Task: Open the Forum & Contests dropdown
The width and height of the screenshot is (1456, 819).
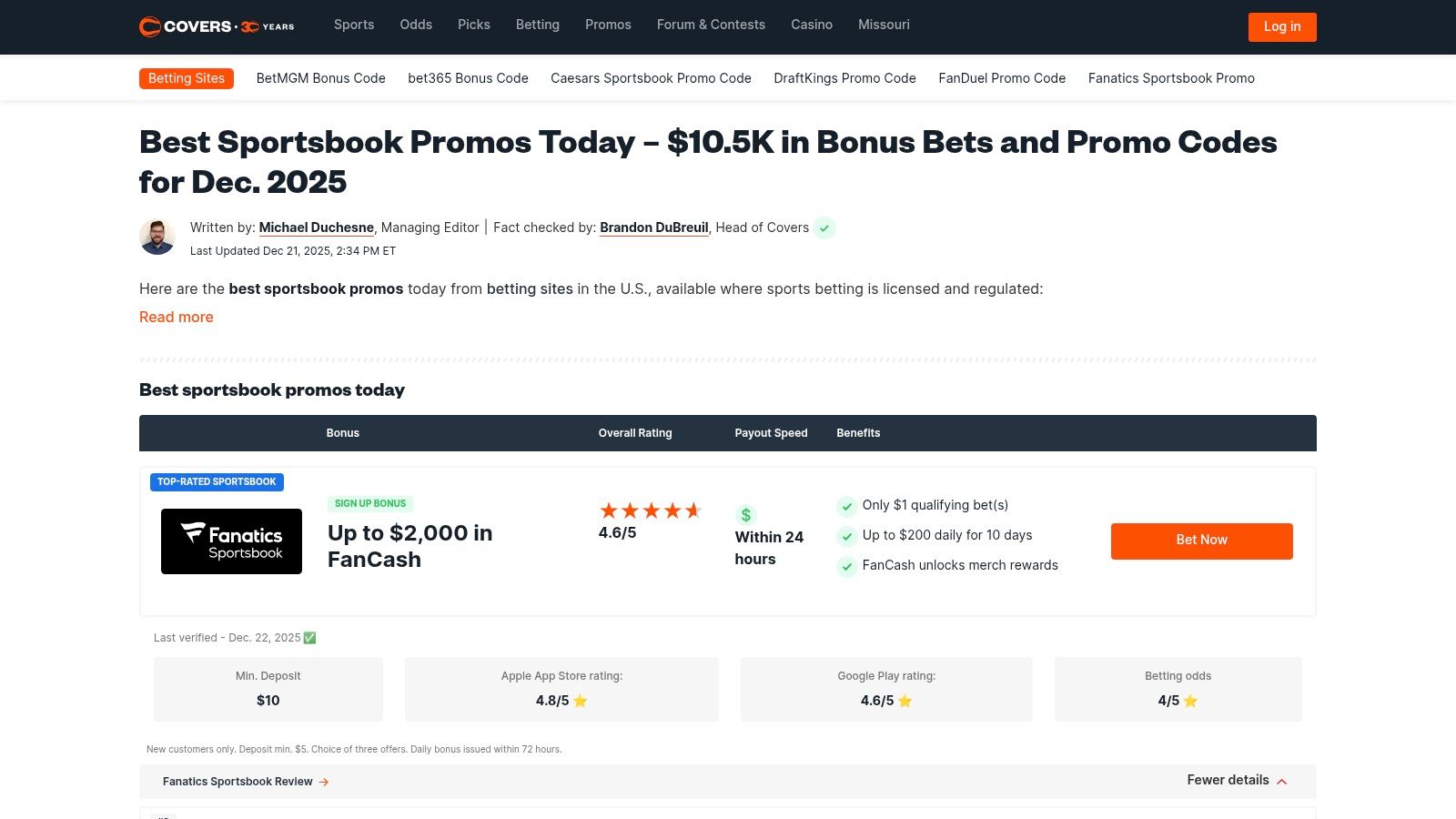Action: click(x=711, y=25)
